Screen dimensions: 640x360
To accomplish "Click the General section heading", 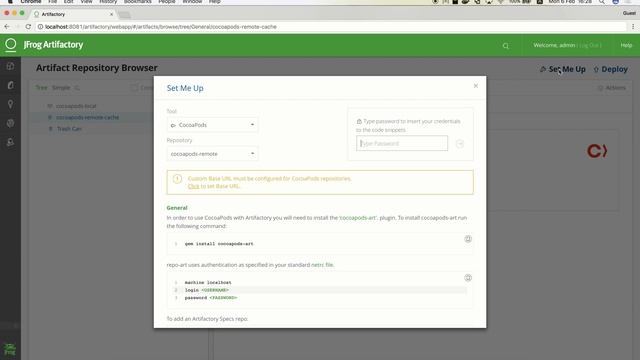I will 177,208.
